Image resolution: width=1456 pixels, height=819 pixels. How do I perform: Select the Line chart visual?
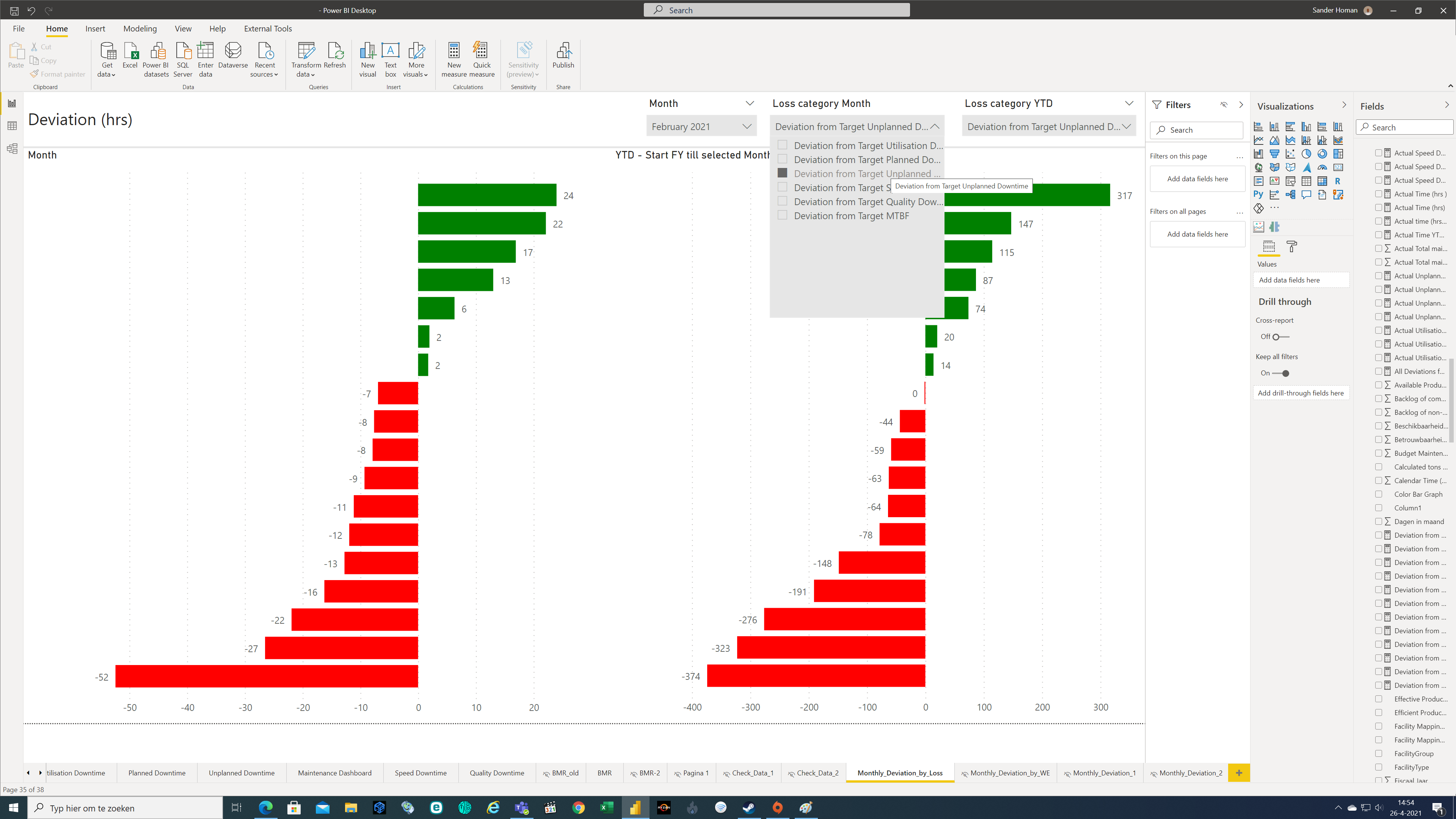point(1258,140)
